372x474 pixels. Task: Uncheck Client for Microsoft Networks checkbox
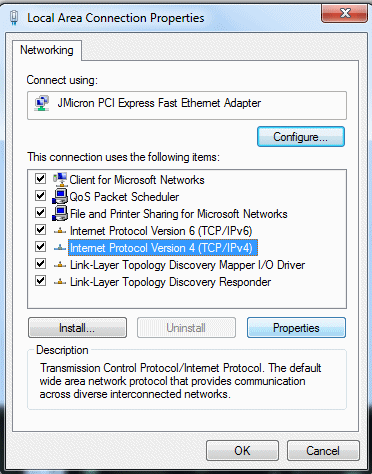click(40, 179)
